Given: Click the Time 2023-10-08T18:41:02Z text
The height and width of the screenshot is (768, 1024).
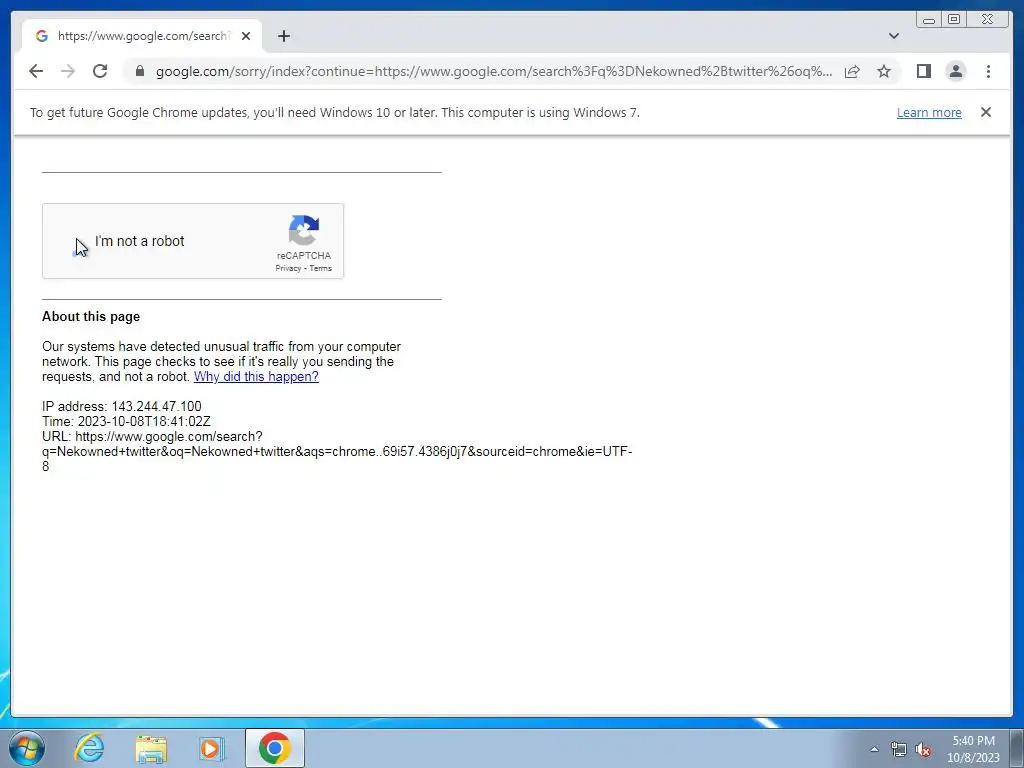Looking at the screenshot, I should coord(126,421).
